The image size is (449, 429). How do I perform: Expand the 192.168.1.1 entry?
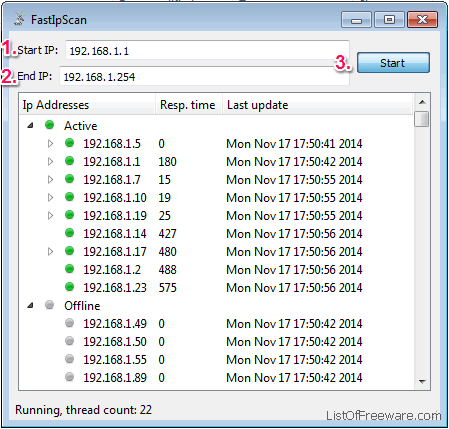point(50,162)
